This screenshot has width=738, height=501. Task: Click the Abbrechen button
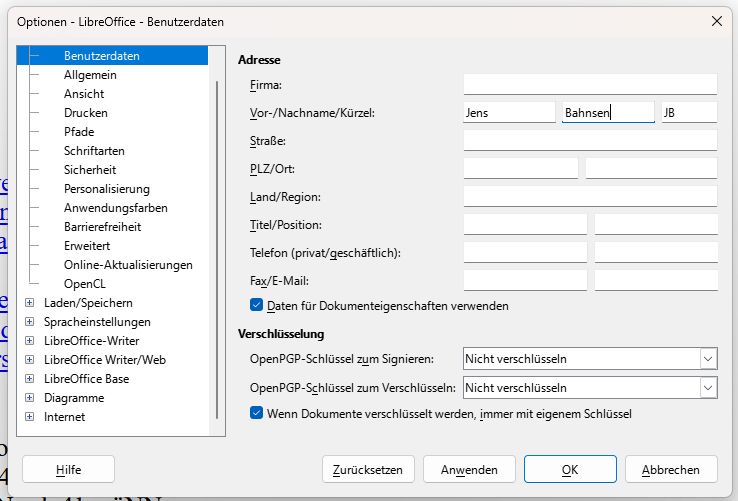pos(671,469)
